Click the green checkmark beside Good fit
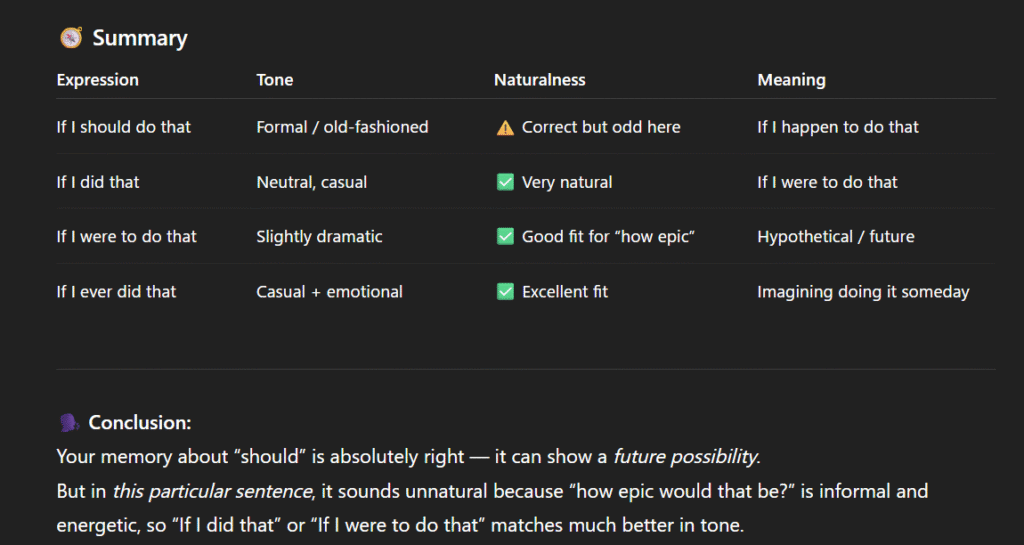This screenshot has height=545, width=1024. point(505,237)
